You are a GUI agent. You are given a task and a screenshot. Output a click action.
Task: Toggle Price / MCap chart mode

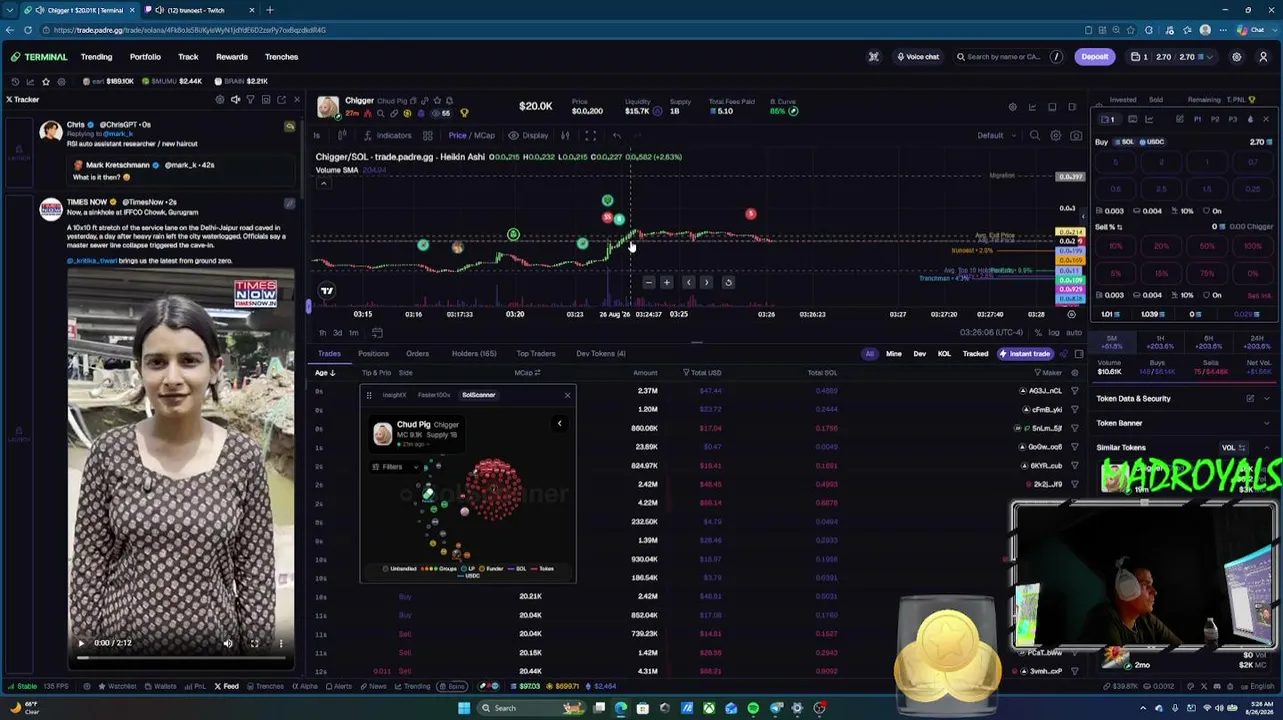tap(470, 135)
